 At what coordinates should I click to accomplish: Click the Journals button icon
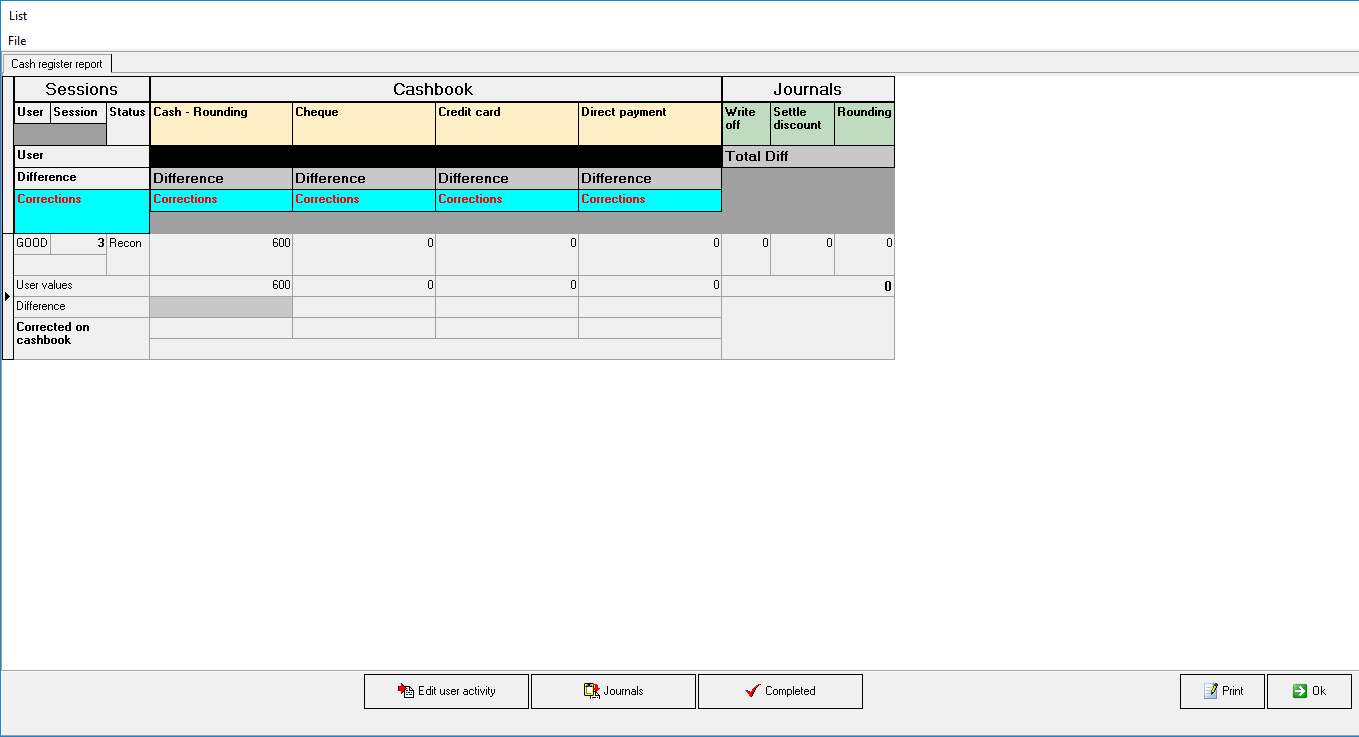click(592, 691)
